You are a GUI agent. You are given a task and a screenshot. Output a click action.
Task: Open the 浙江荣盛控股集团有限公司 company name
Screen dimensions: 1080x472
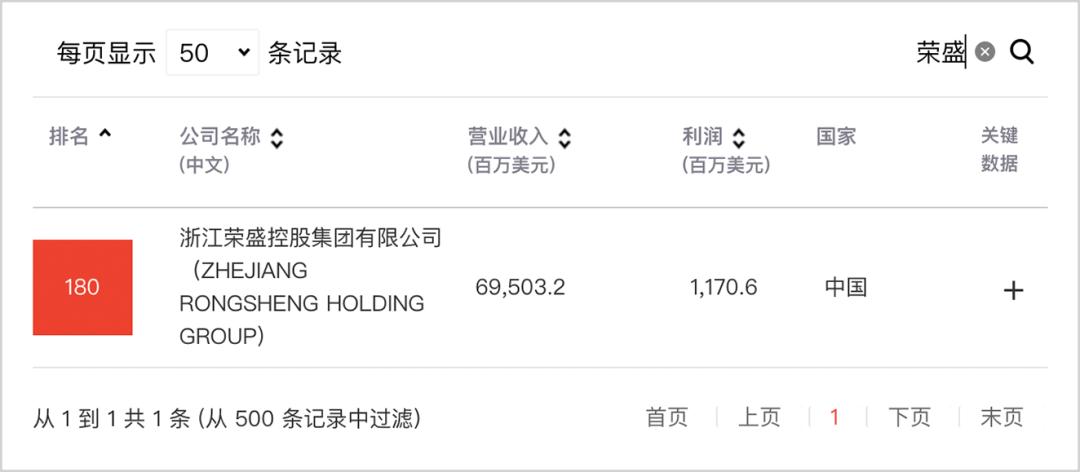(x=310, y=238)
